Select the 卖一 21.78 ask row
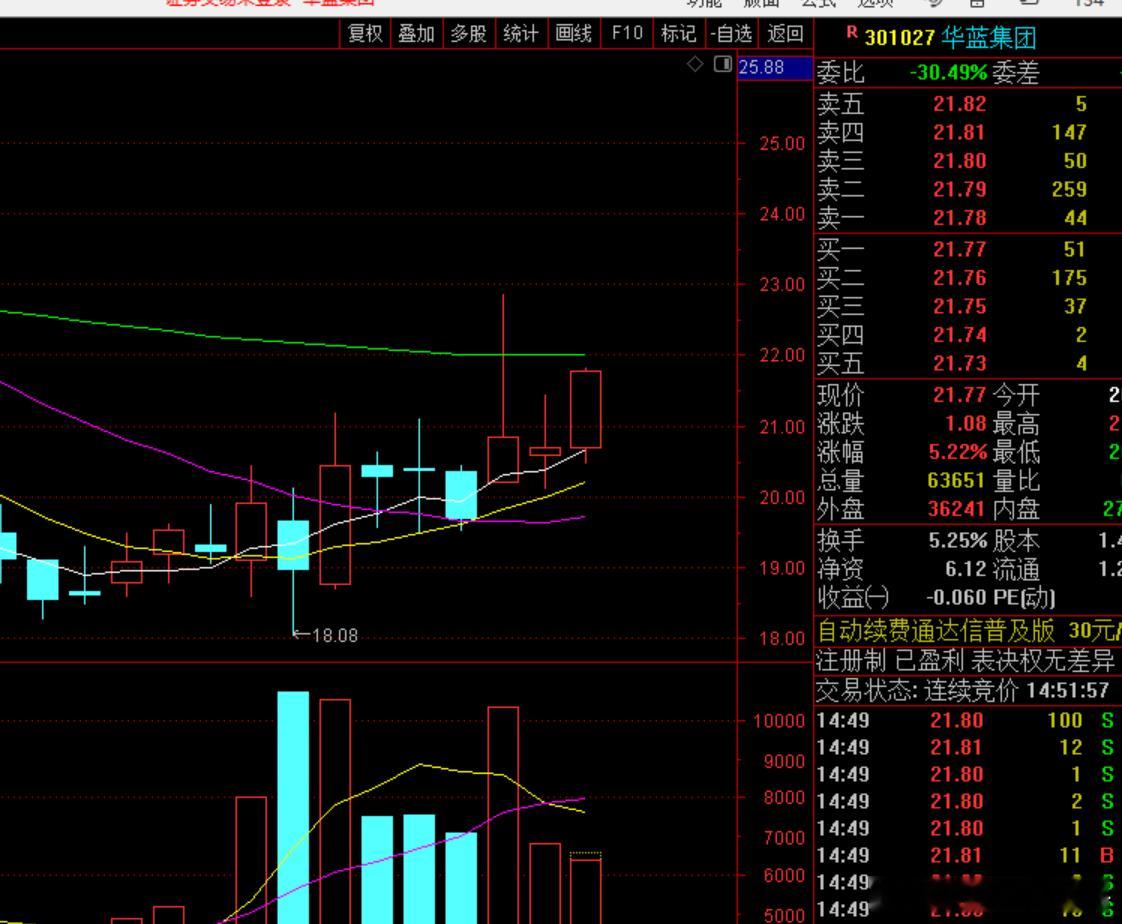 click(x=967, y=218)
